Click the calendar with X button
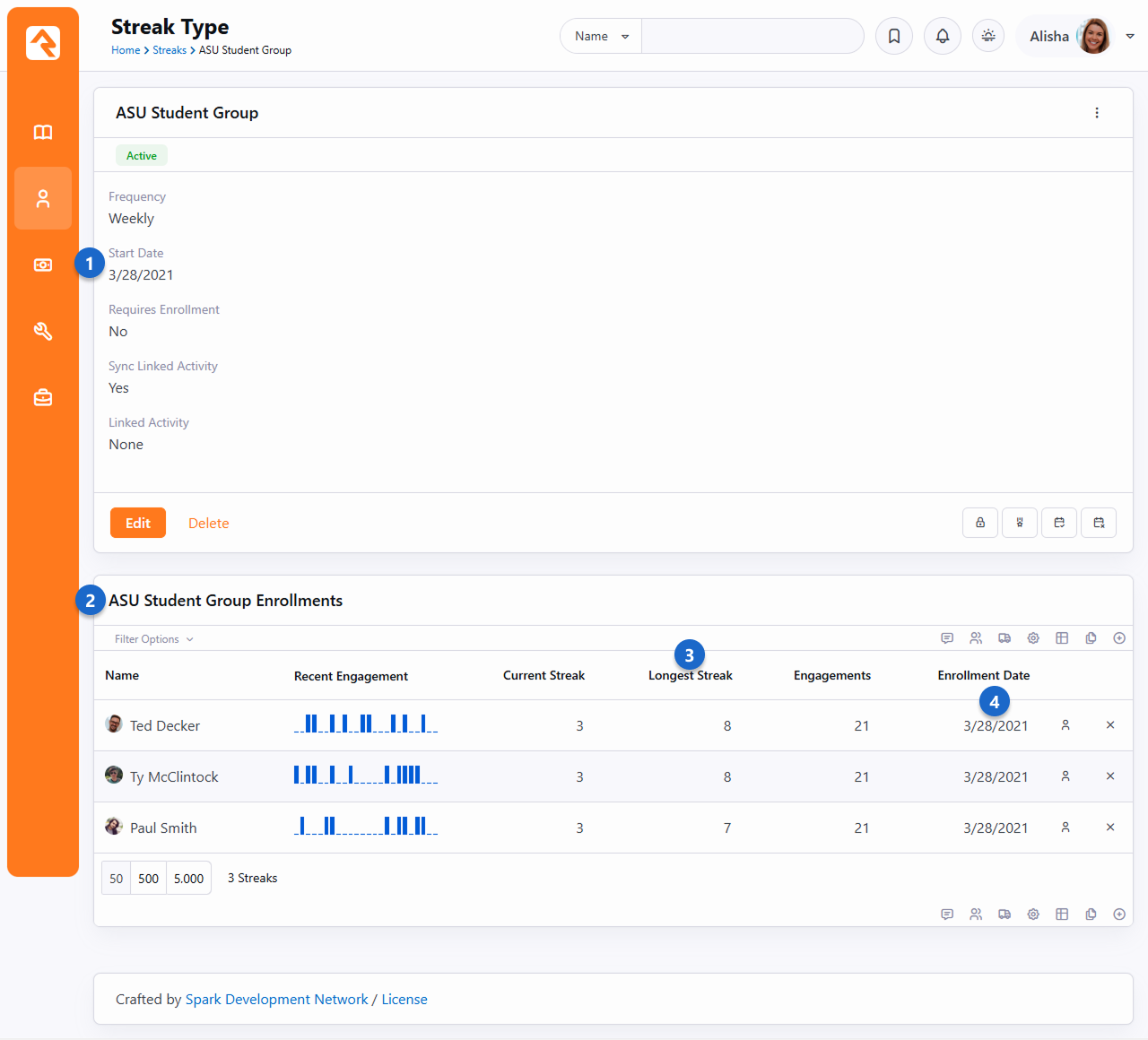The width and height of the screenshot is (1148, 1040). pyautogui.click(x=1099, y=523)
